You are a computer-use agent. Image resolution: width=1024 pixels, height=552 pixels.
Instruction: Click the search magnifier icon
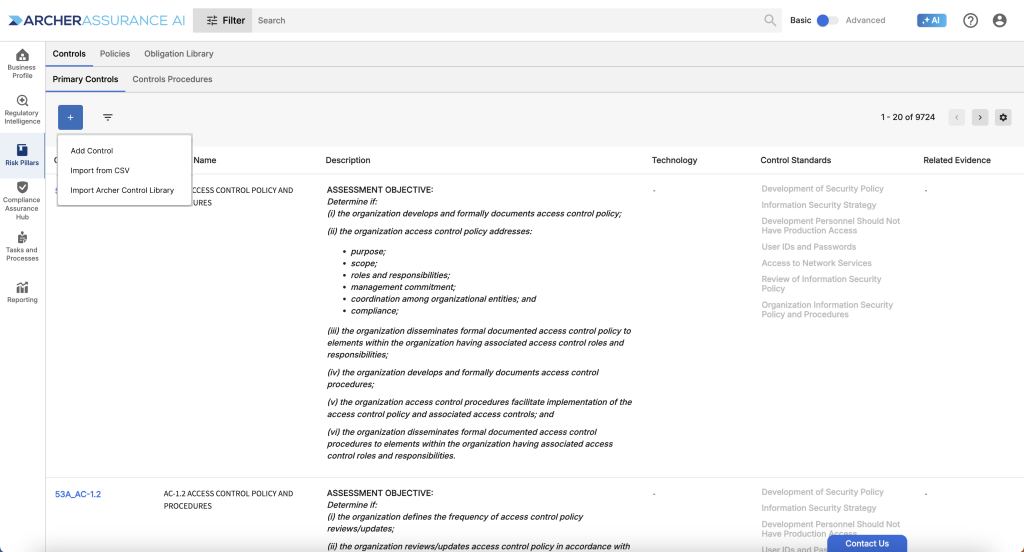tap(770, 20)
